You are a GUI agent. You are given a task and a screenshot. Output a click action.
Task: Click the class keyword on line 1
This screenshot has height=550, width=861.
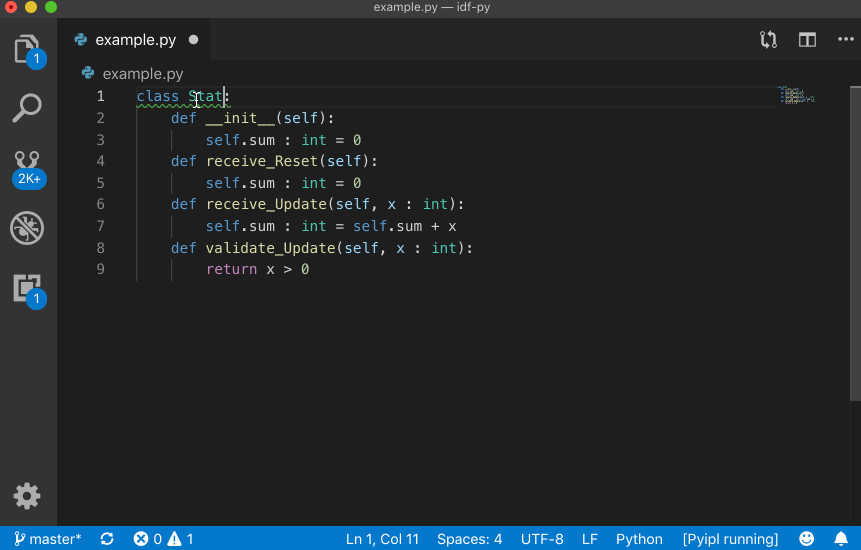point(158,96)
